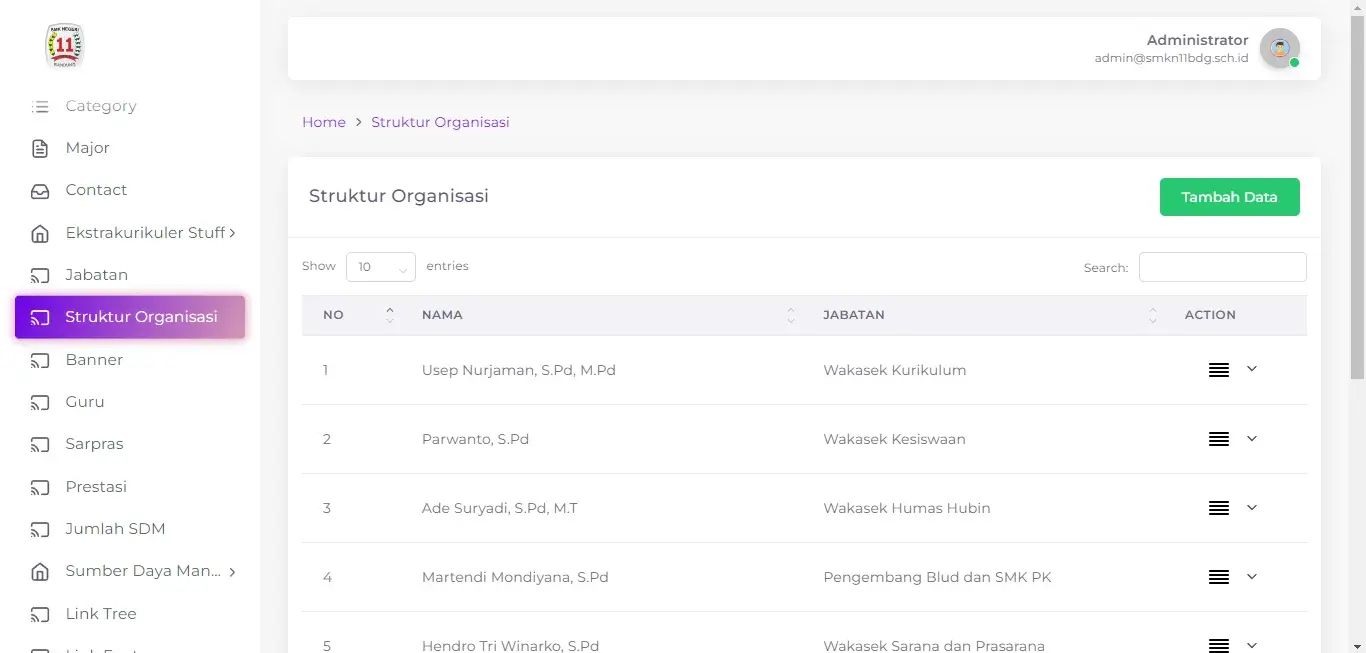
Task: Expand action chevron for Parwanto row
Action: [x=1252, y=438]
